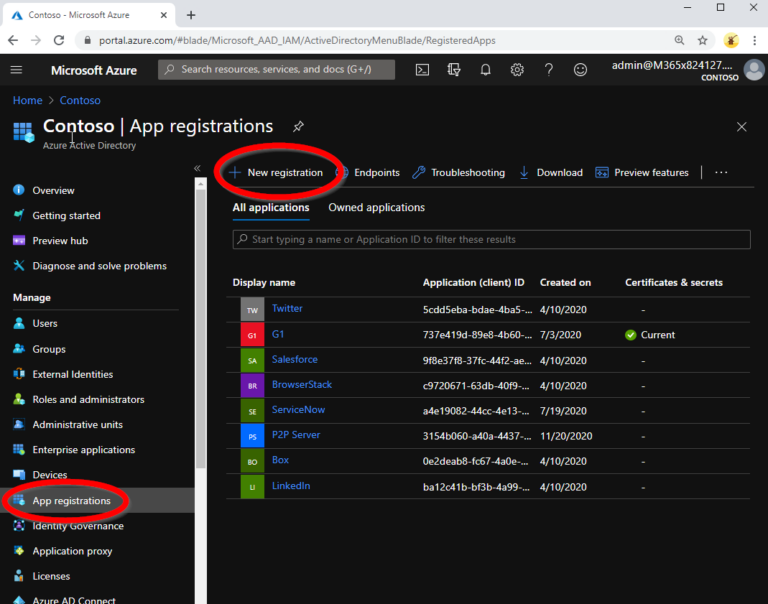Click the TW Twitter app tile icon

click(252, 310)
